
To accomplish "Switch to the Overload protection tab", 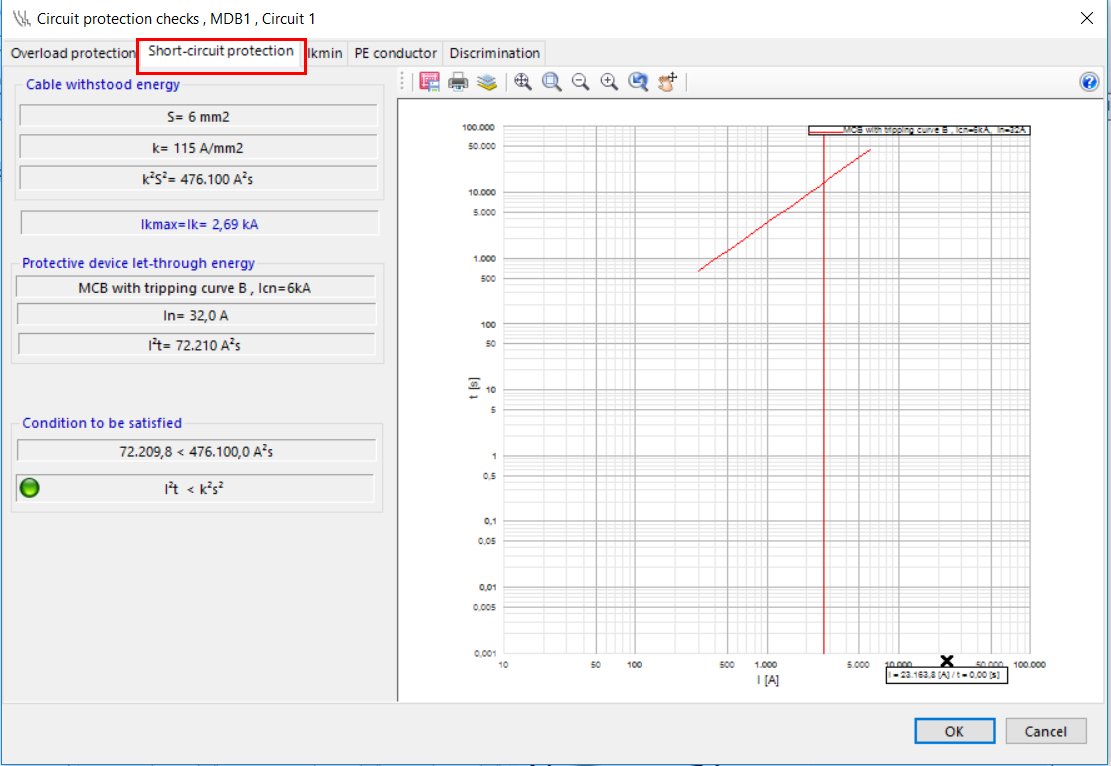I will coord(72,53).
